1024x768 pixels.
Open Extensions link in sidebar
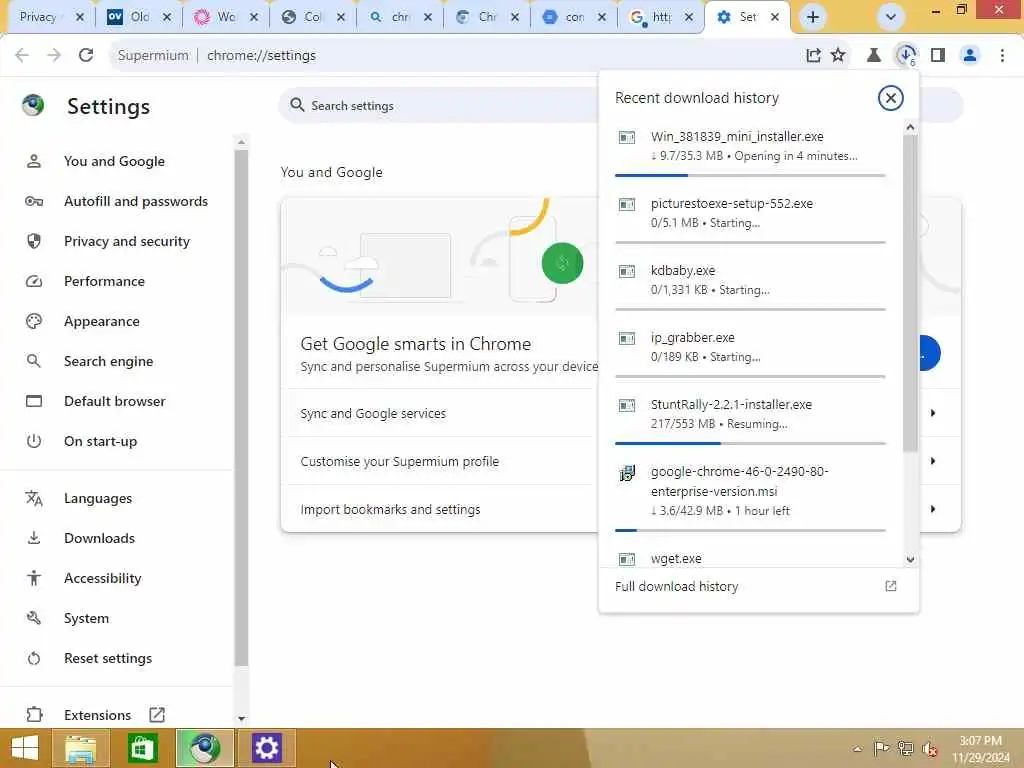click(x=97, y=715)
